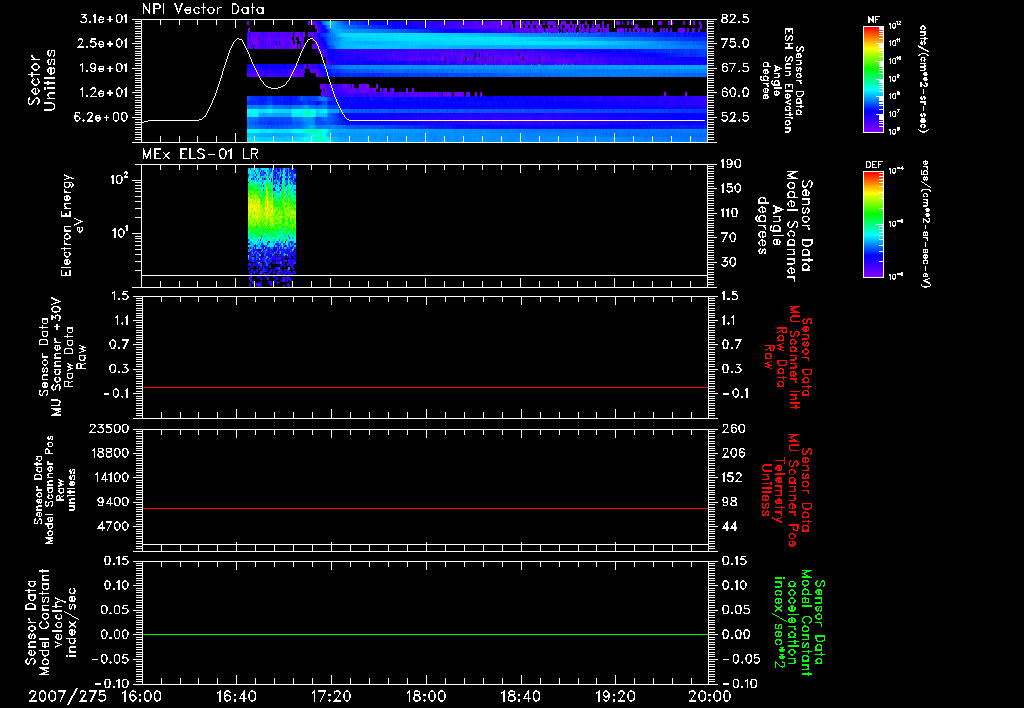
Task: Click the 'ESH Sun Elevation Angle' axis label
Action: point(783,80)
